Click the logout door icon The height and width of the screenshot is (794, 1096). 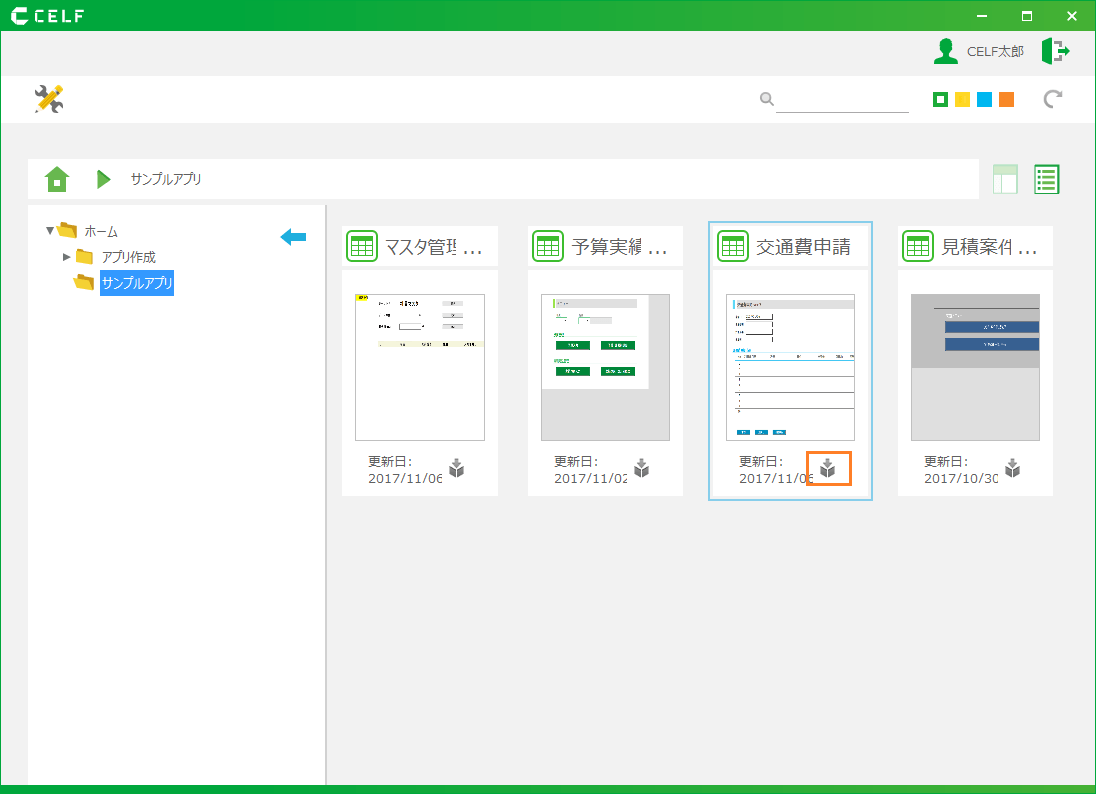(x=1055, y=51)
